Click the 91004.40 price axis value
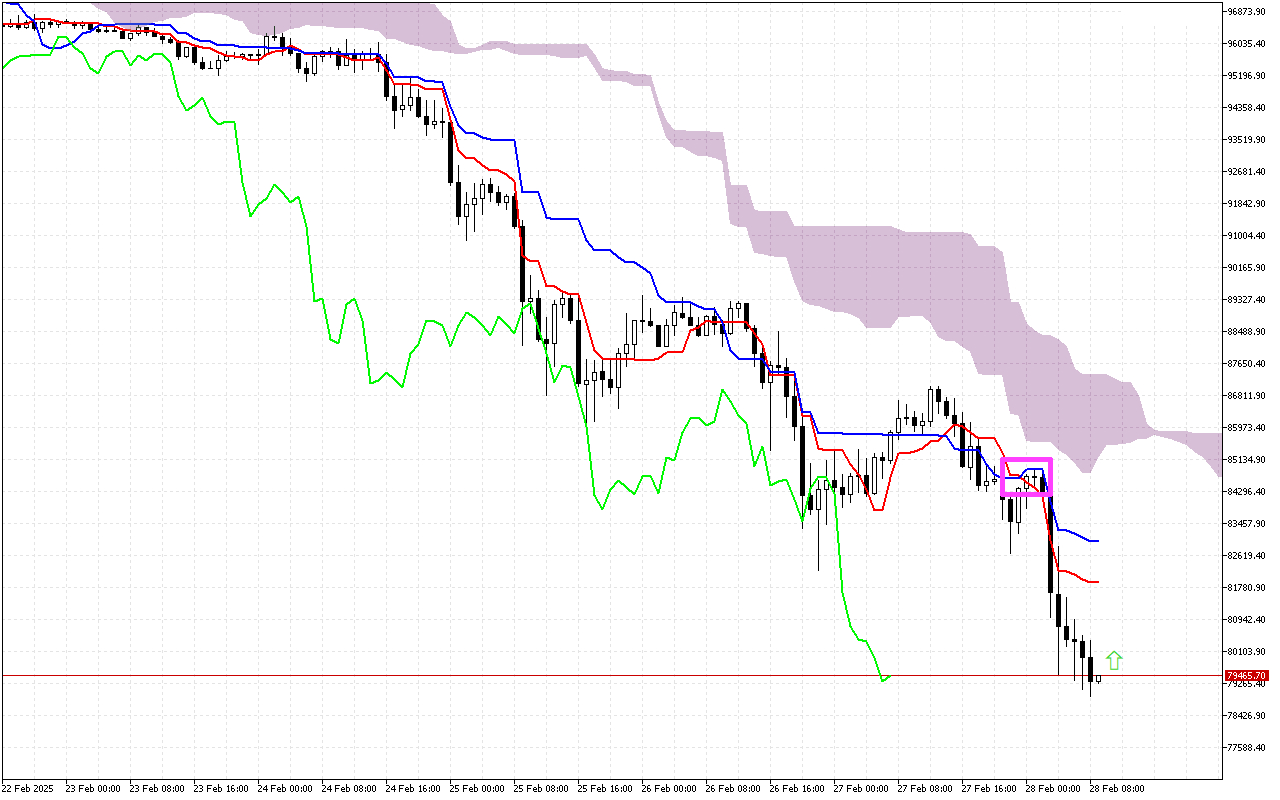Image resolution: width=1280 pixels, height=800 pixels. coord(1248,236)
